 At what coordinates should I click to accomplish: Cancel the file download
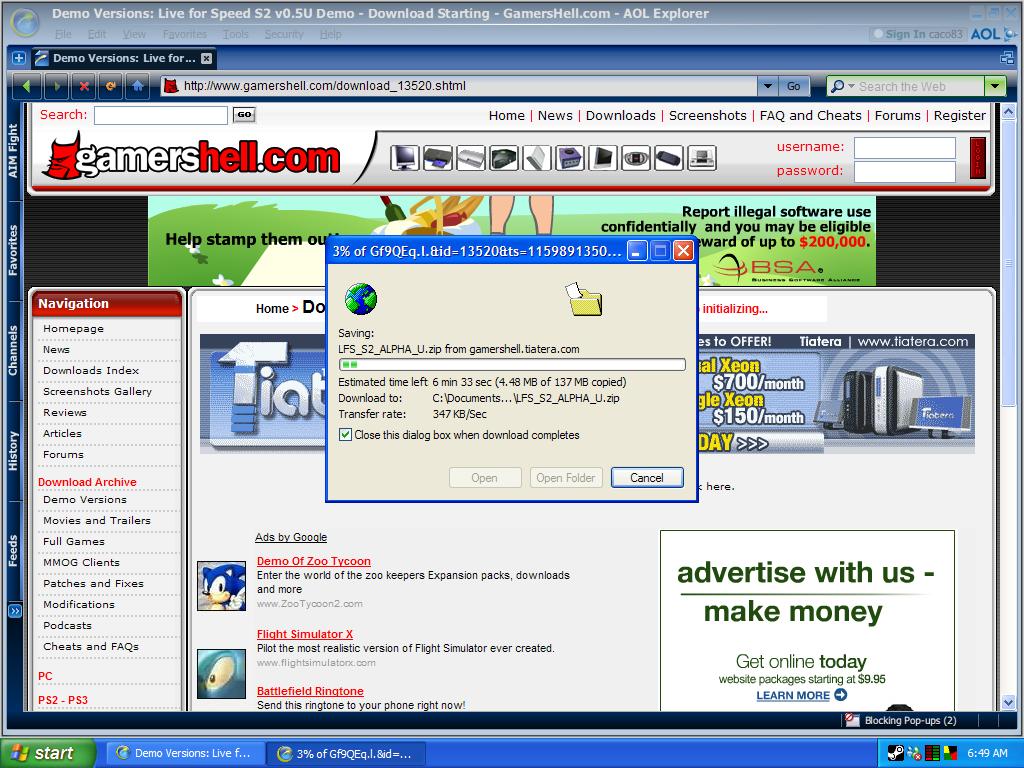click(647, 477)
